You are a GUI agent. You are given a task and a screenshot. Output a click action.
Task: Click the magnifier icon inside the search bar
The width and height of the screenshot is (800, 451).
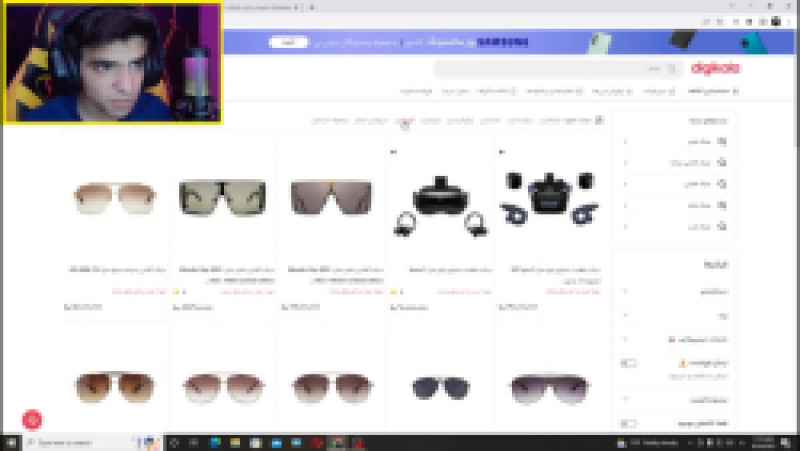point(672,69)
